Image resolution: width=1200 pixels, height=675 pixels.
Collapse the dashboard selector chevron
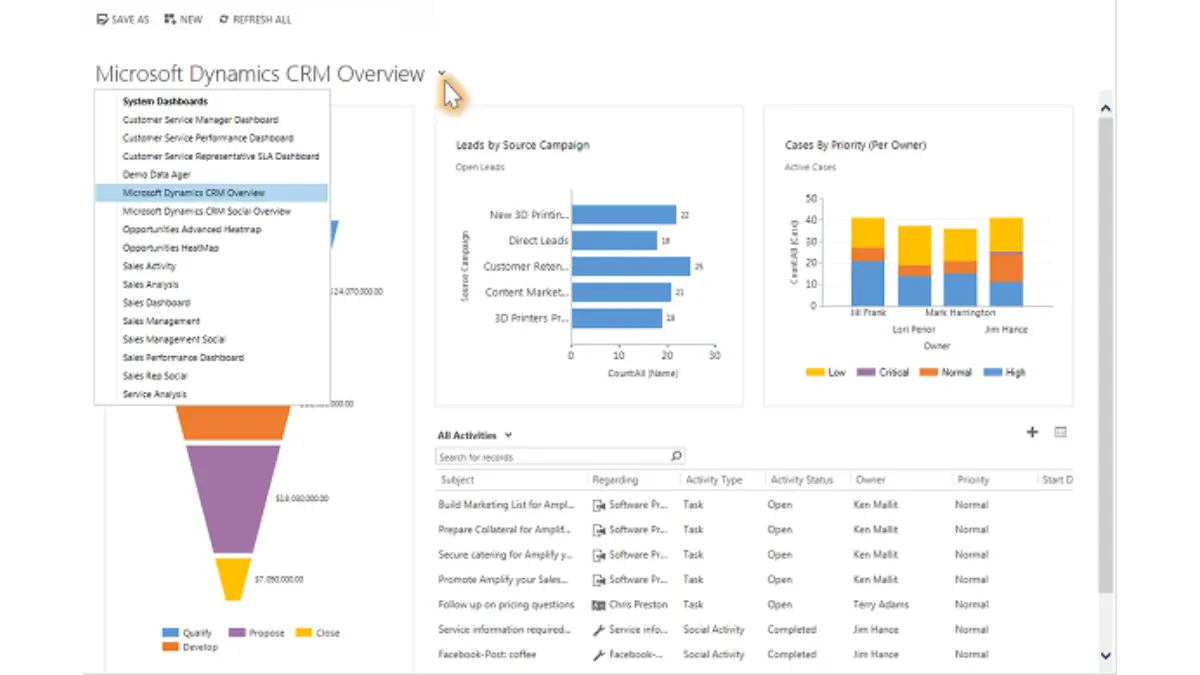[x=441, y=75]
